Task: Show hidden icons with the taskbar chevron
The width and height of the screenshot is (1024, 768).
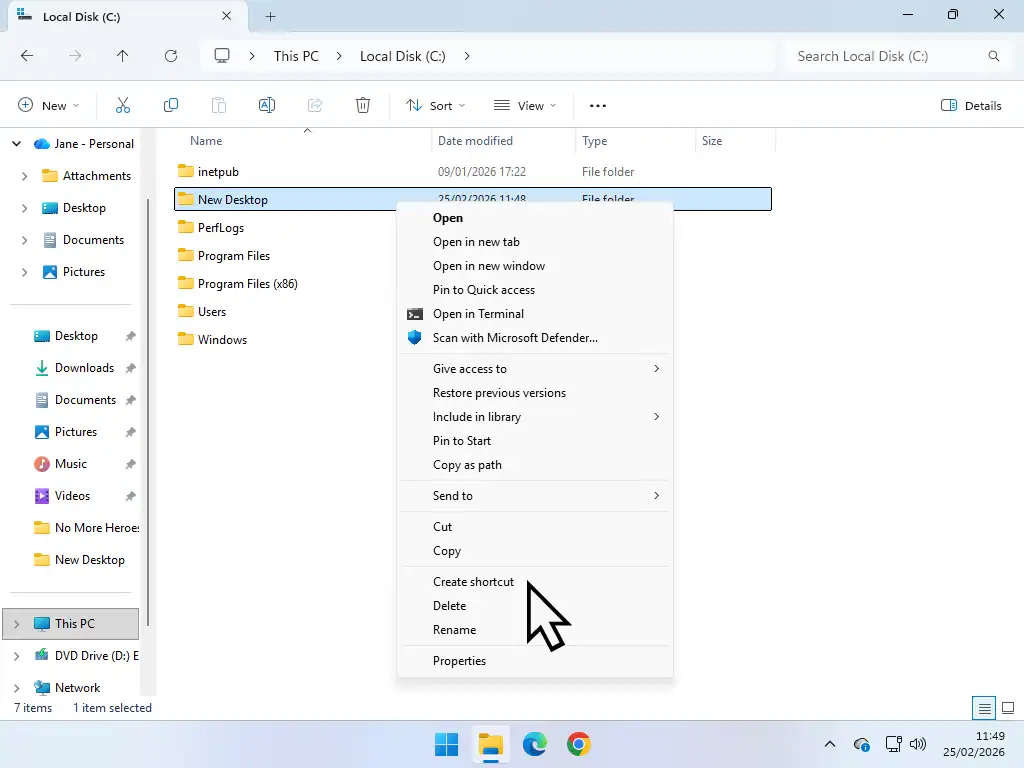Action: (829, 744)
